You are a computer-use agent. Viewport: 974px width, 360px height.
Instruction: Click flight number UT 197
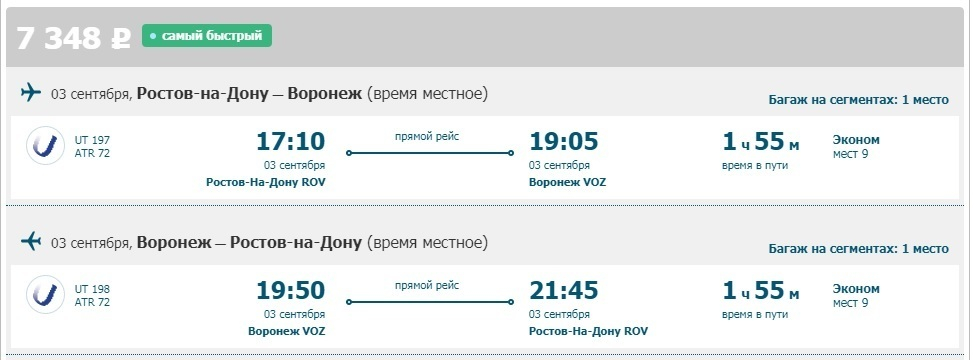pyautogui.click(x=92, y=140)
